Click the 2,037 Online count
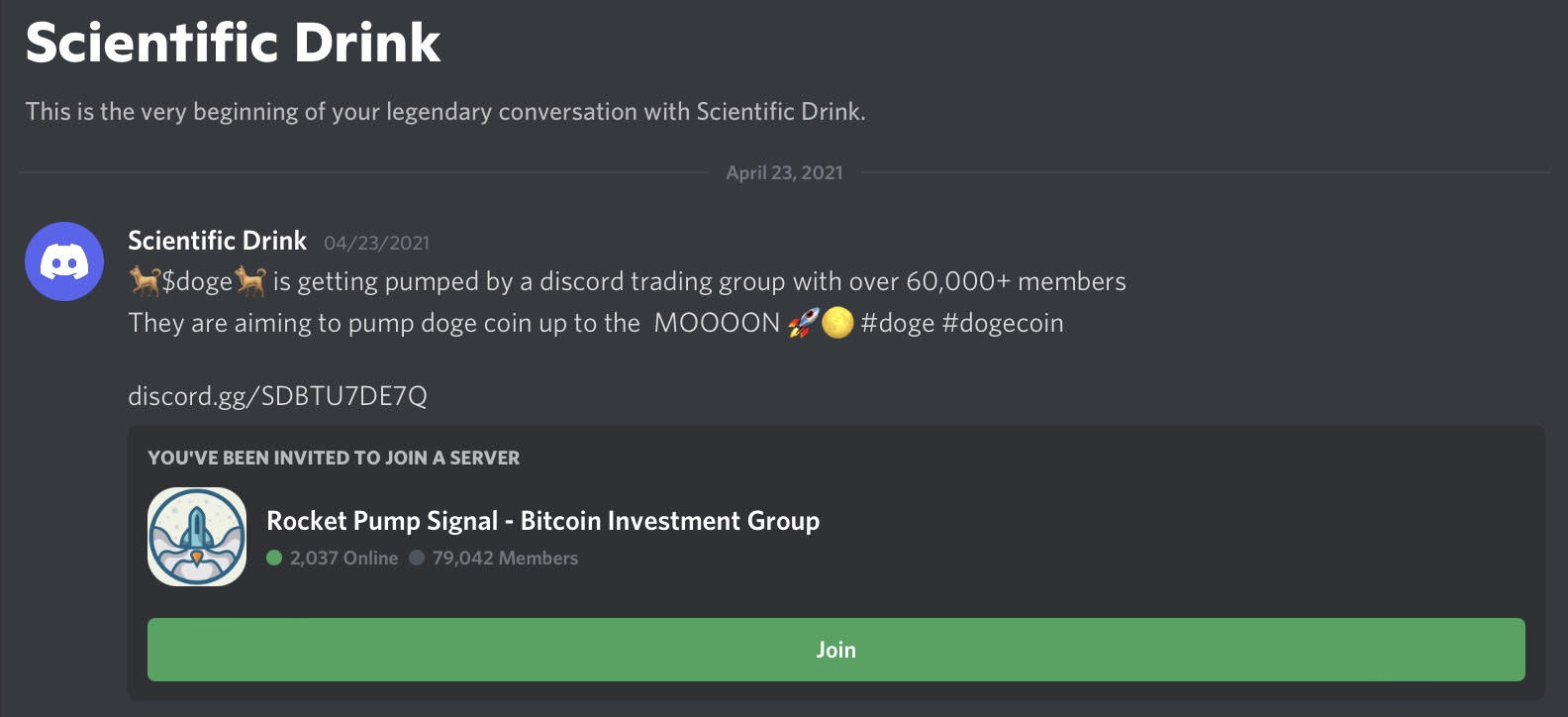1568x717 pixels. 343,559
